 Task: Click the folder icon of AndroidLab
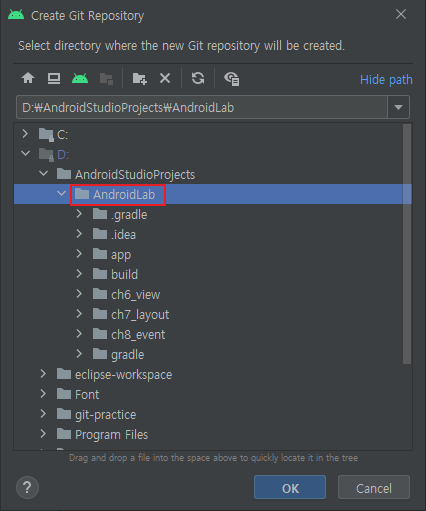82,194
